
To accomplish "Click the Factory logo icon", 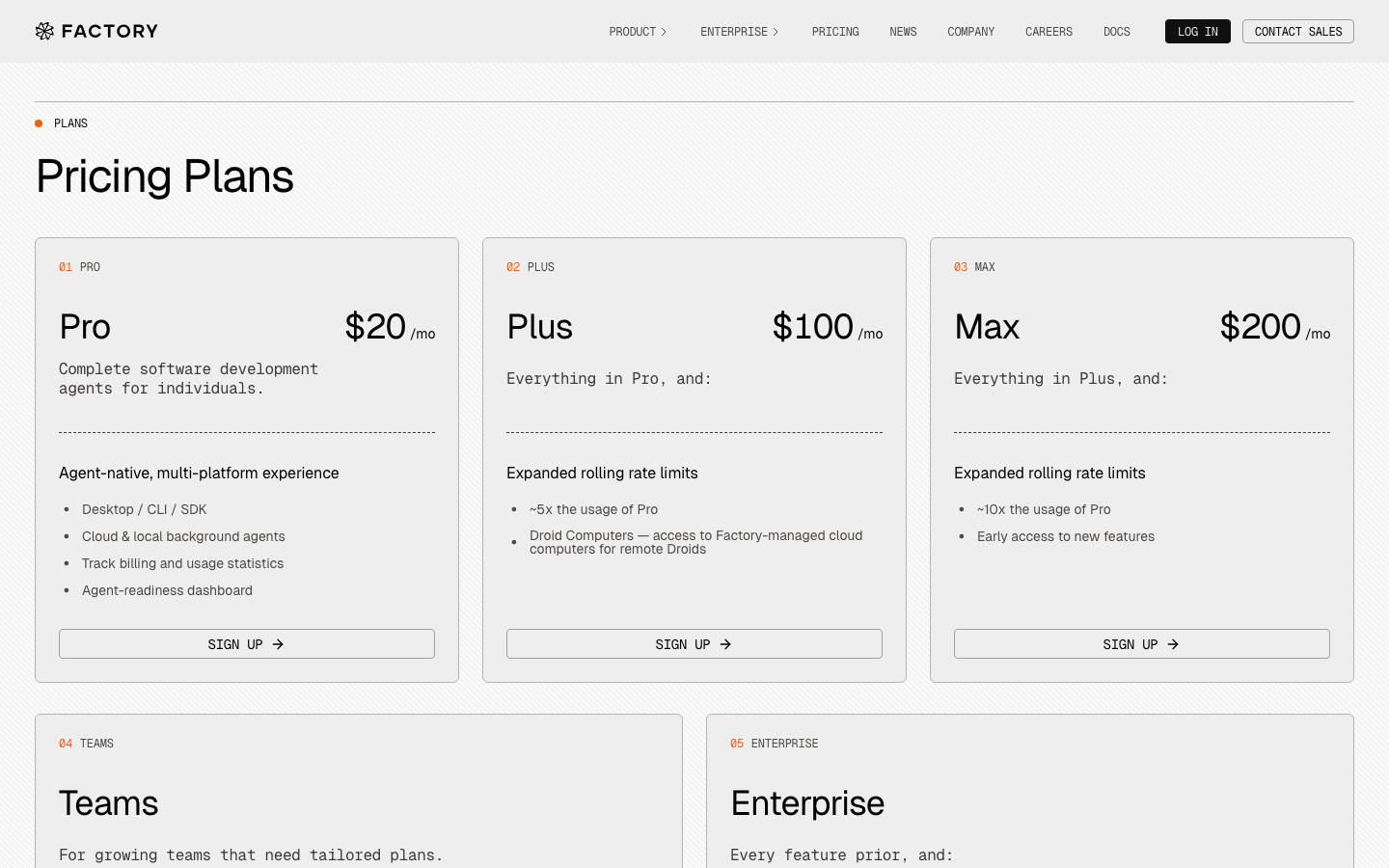I will (44, 31).
